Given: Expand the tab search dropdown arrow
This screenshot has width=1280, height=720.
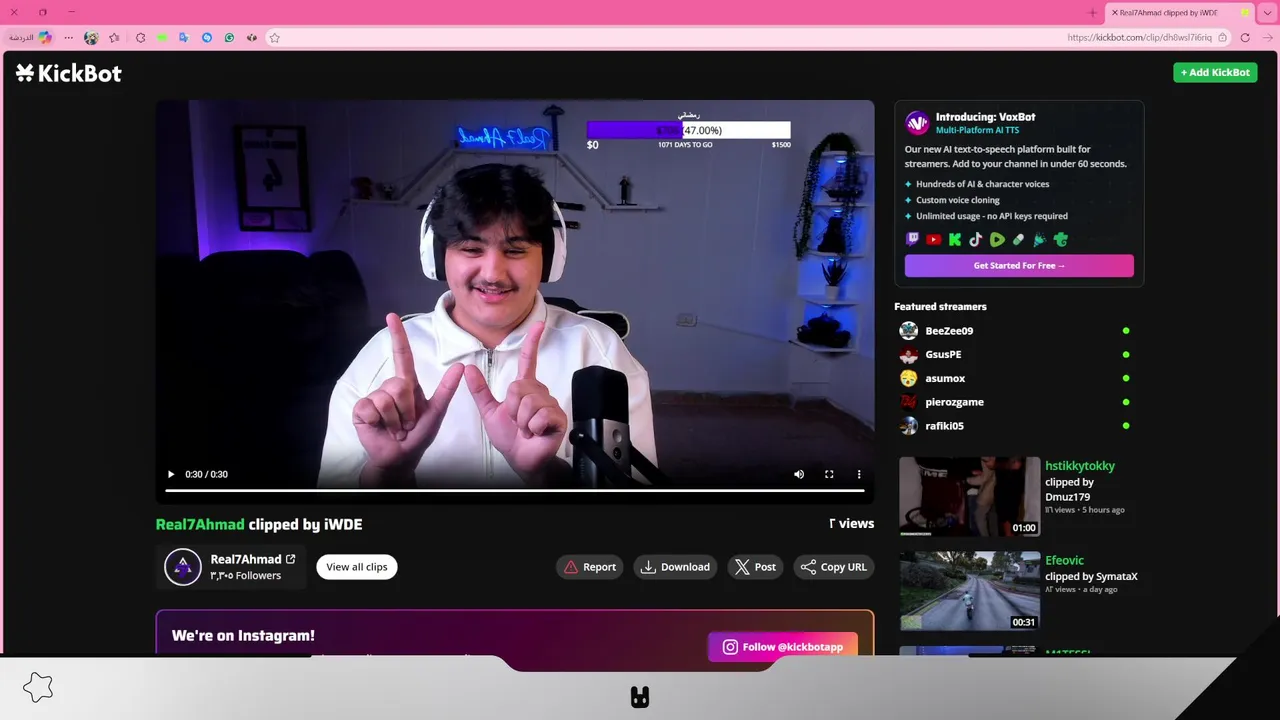Looking at the screenshot, I should point(1267,13).
